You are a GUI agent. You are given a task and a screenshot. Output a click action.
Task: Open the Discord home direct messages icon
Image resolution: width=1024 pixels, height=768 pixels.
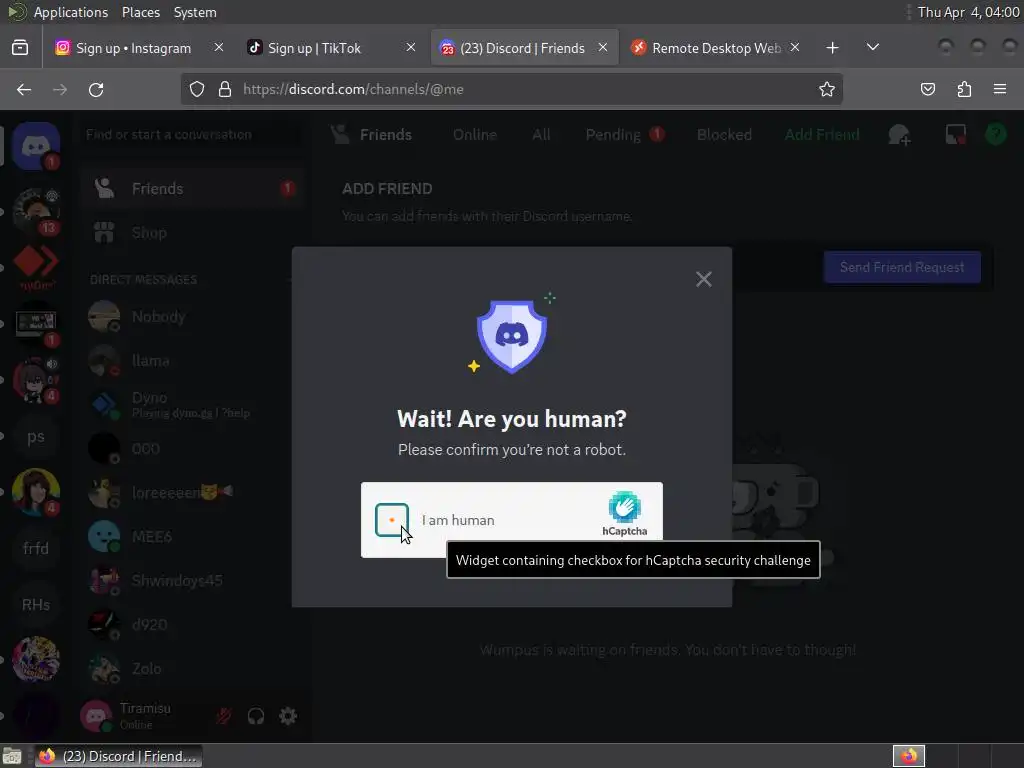click(36, 146)
